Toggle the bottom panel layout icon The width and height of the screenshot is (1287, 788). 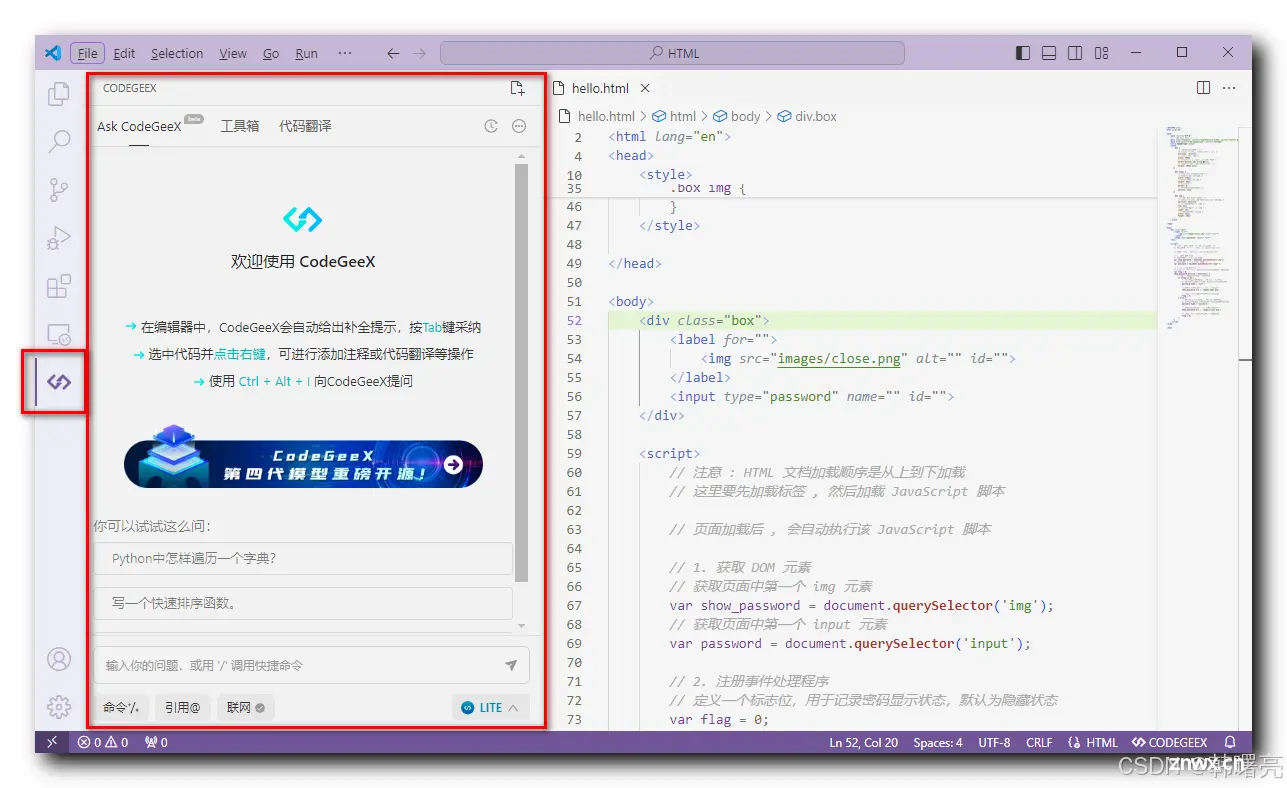[1049, 53]
